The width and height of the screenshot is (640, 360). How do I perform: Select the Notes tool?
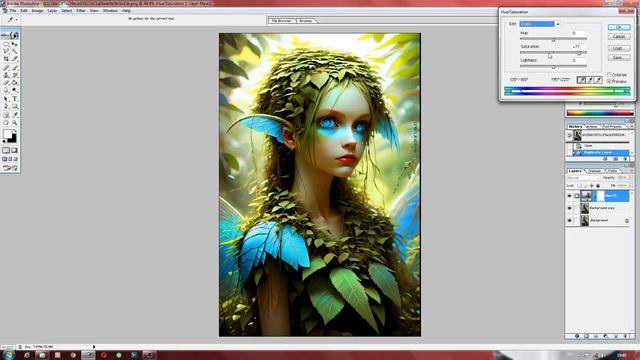(6, 115)
